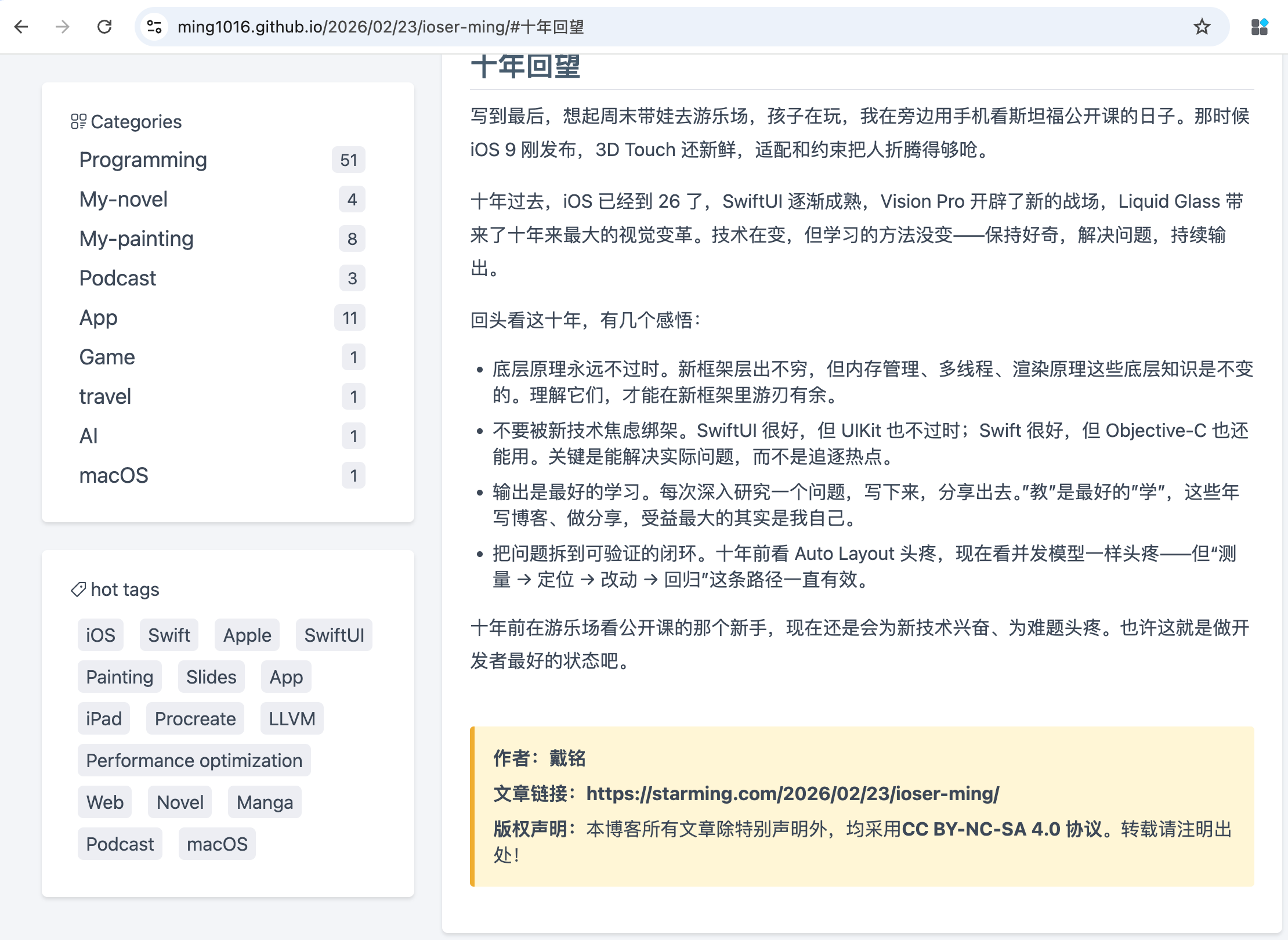Open site information icon in address bar

pyautogui.click(x=154, y=27)
